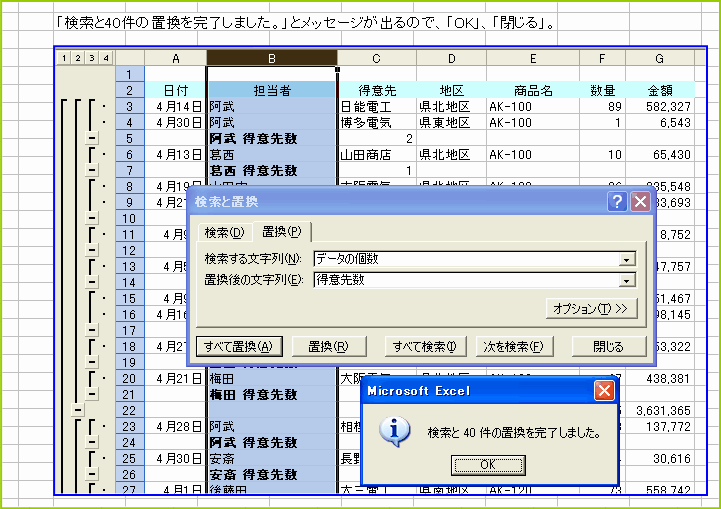
Task: Open the 検索する文字列 dropdown arrow
Action: [627, 260]
